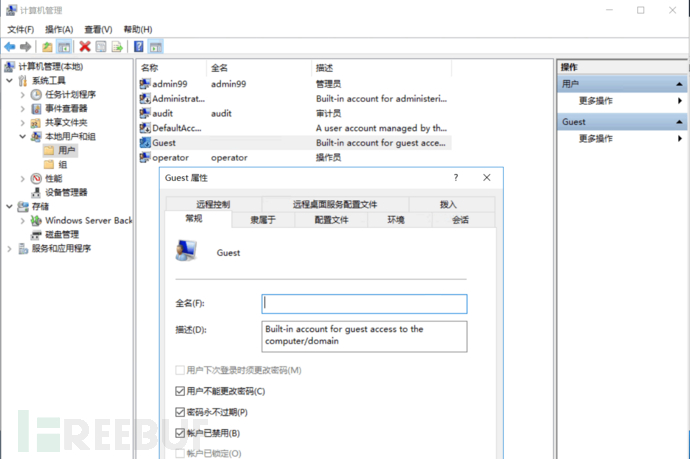The image size is (690, 459).
Task: Expand the 任务计划程序 tree node
Action: (x=23, y=94)
